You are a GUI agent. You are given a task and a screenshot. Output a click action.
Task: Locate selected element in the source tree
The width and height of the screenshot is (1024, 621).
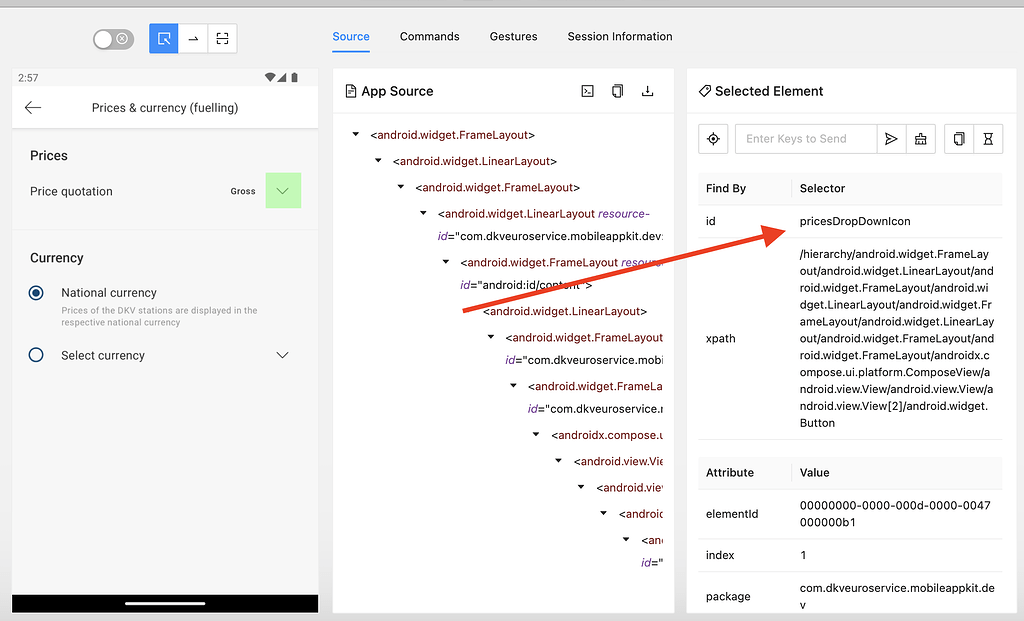pyautogui.click(x=713, y=138)
